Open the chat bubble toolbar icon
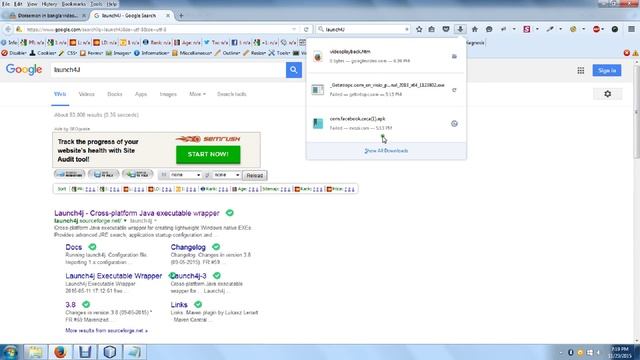 (489, 29)
